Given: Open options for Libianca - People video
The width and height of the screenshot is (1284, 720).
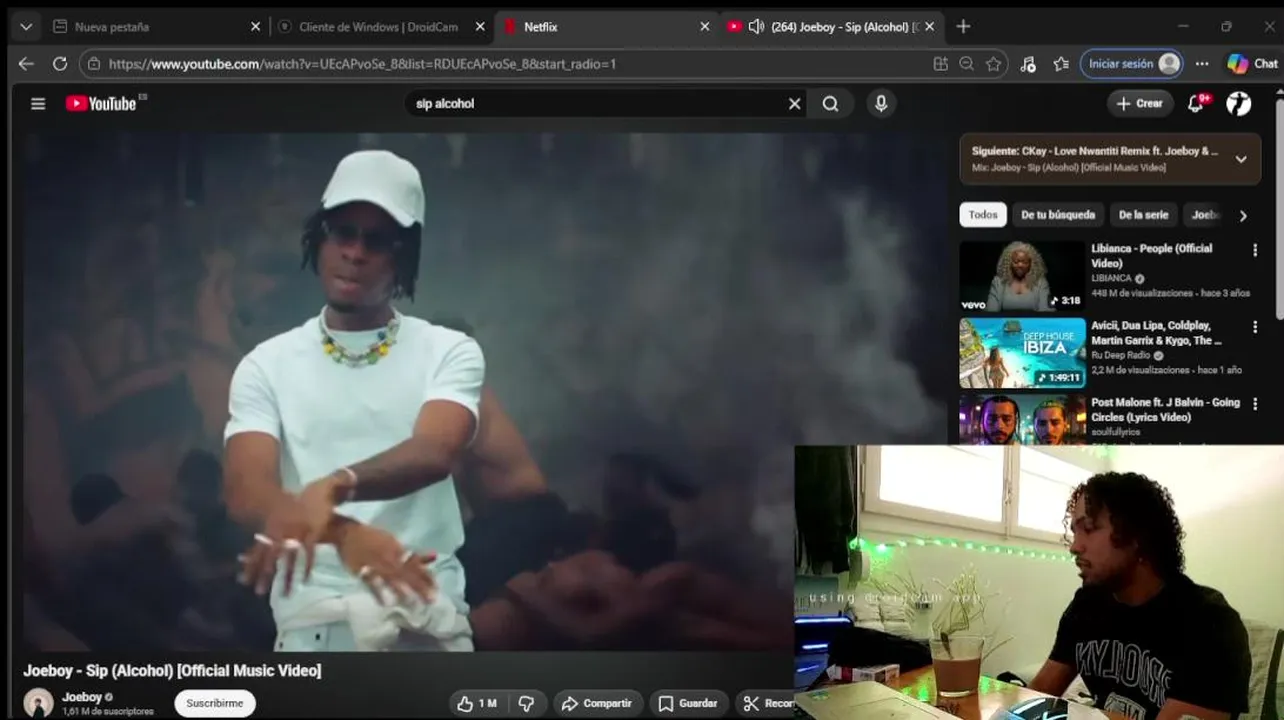Looking at the screenshot, I should 1255,250.
